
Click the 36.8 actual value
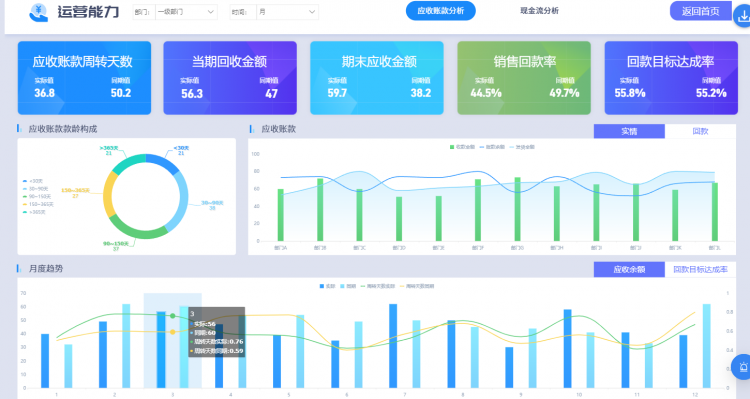click(44, 93)
